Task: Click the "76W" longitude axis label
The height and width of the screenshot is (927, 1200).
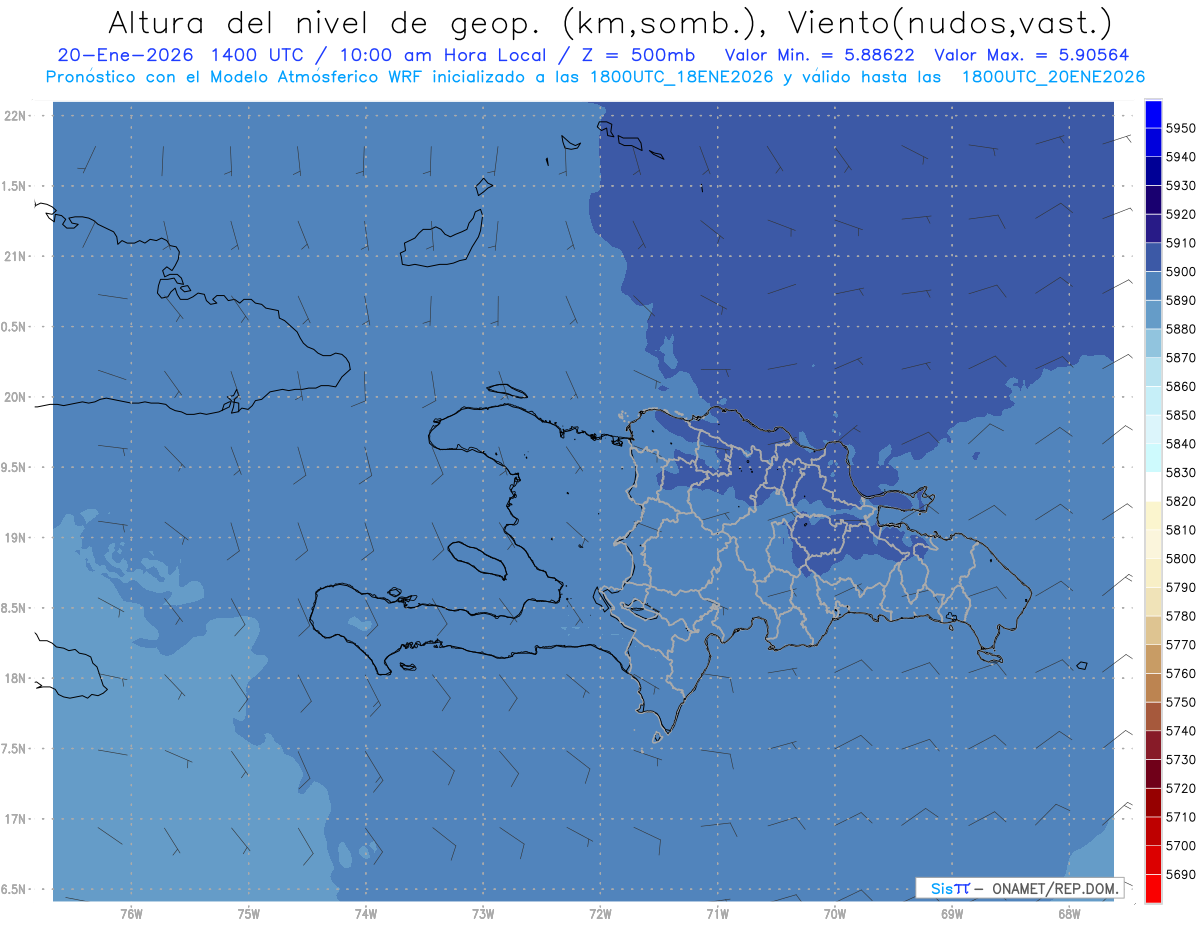Action: coord(131,913)
